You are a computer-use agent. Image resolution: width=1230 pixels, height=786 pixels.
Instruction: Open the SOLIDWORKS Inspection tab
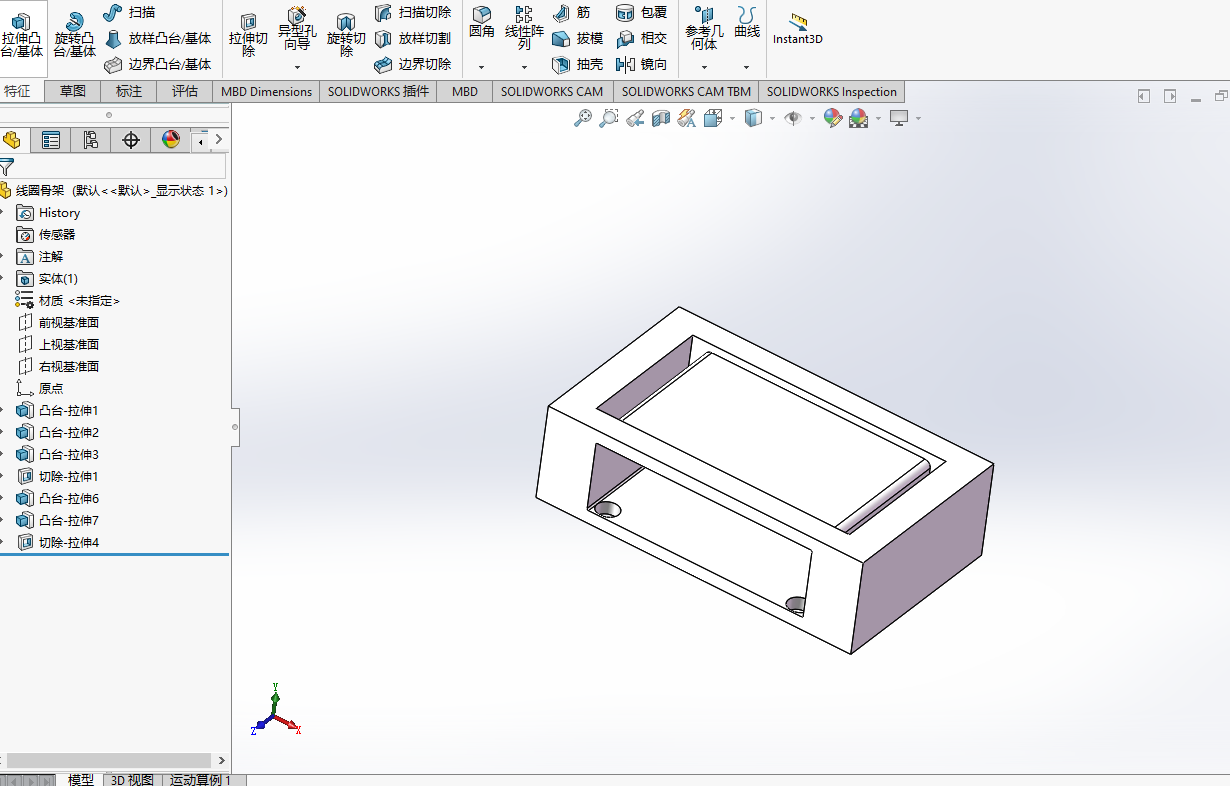pos(832,91)
